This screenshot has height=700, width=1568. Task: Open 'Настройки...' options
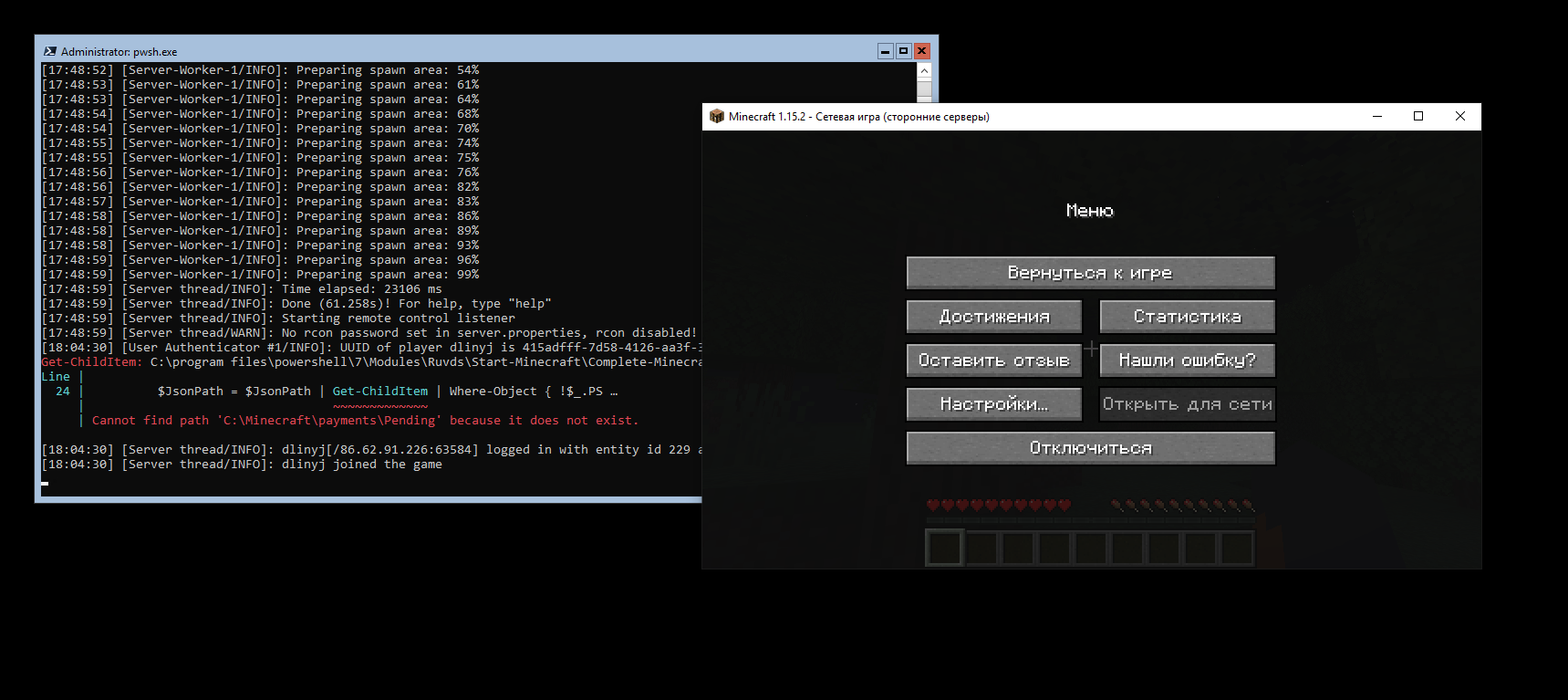click(994, 404)
